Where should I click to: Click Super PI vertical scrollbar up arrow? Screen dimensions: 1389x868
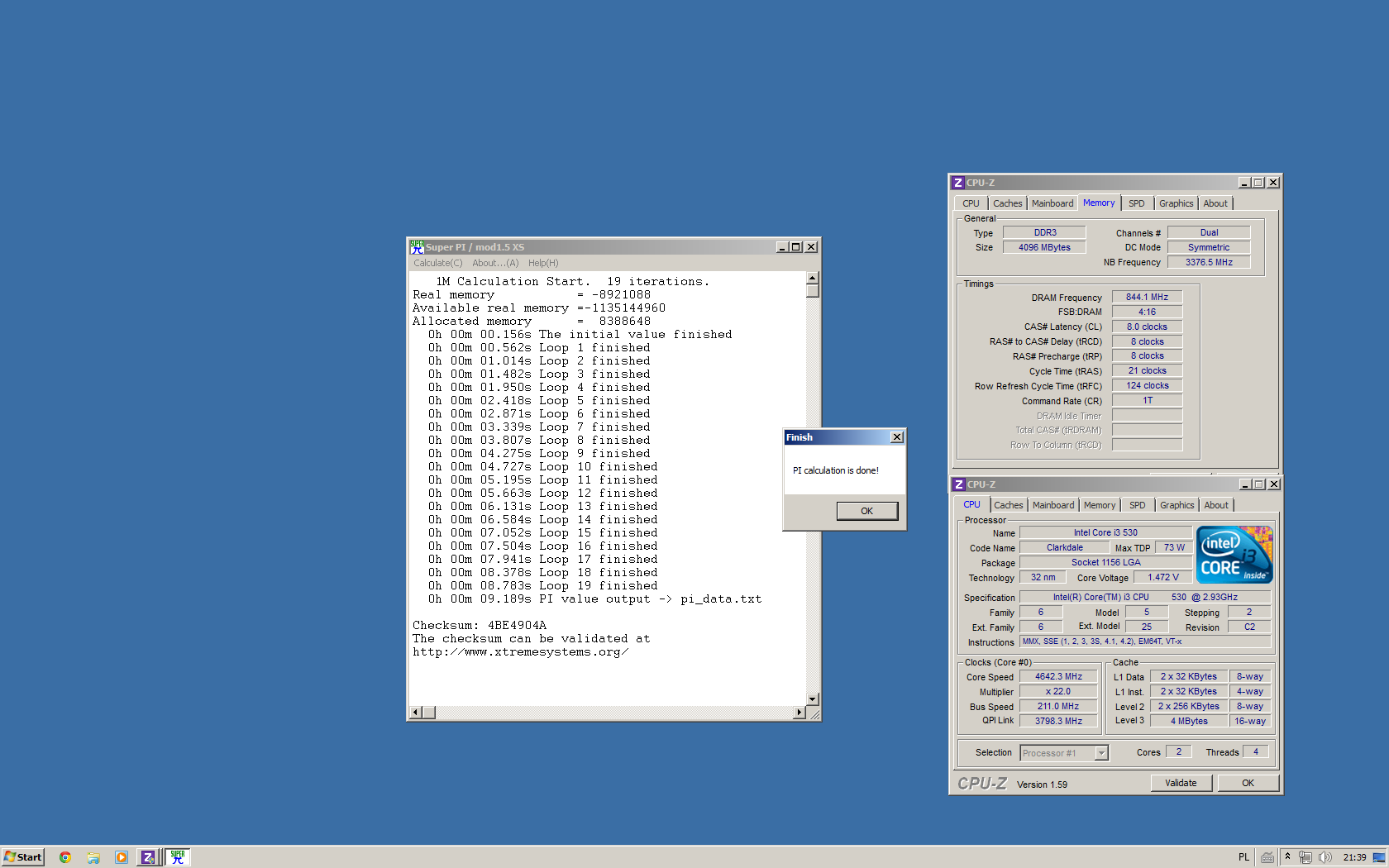click(x=812, y=279)
